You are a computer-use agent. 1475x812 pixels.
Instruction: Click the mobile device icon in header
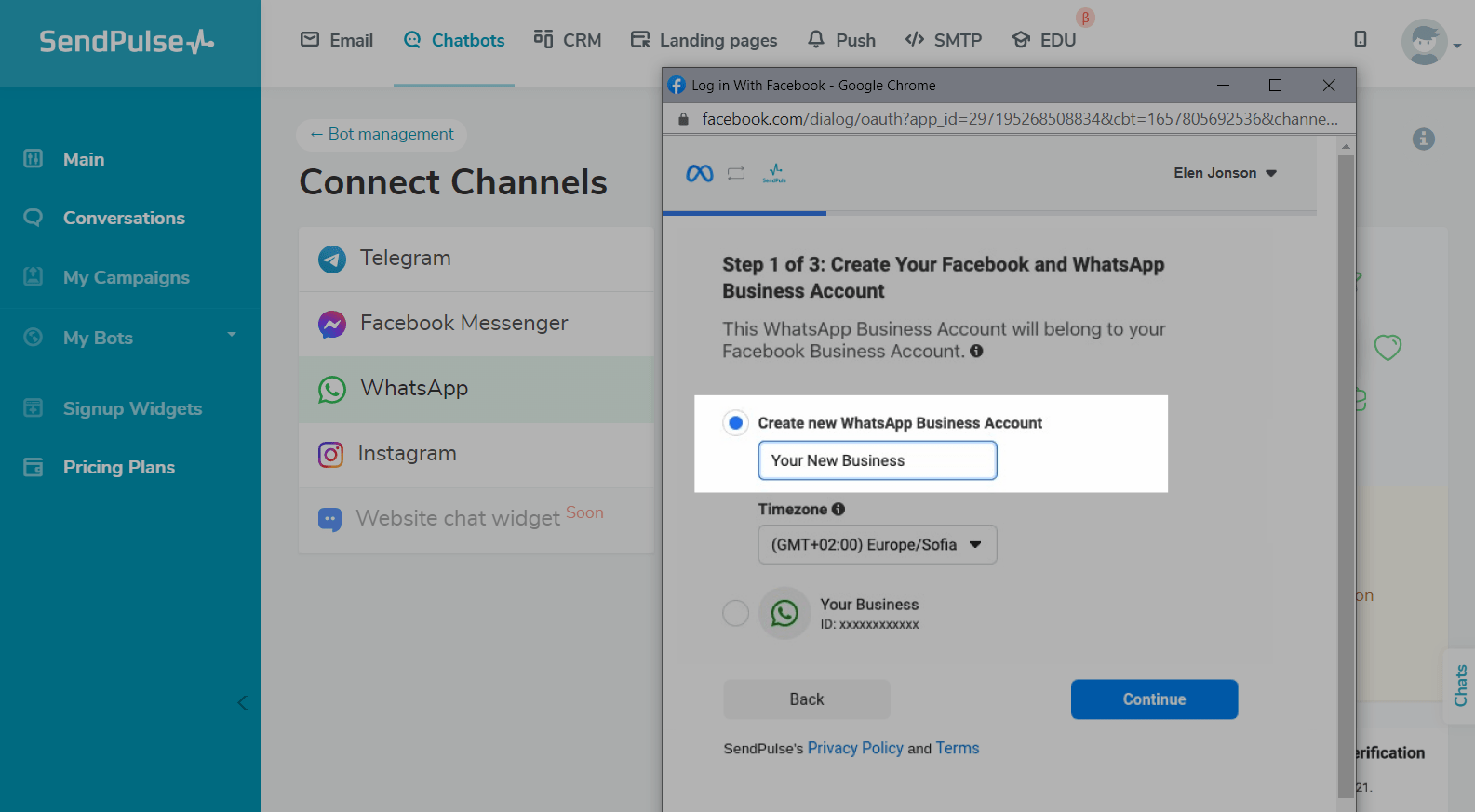[1361, 39]
